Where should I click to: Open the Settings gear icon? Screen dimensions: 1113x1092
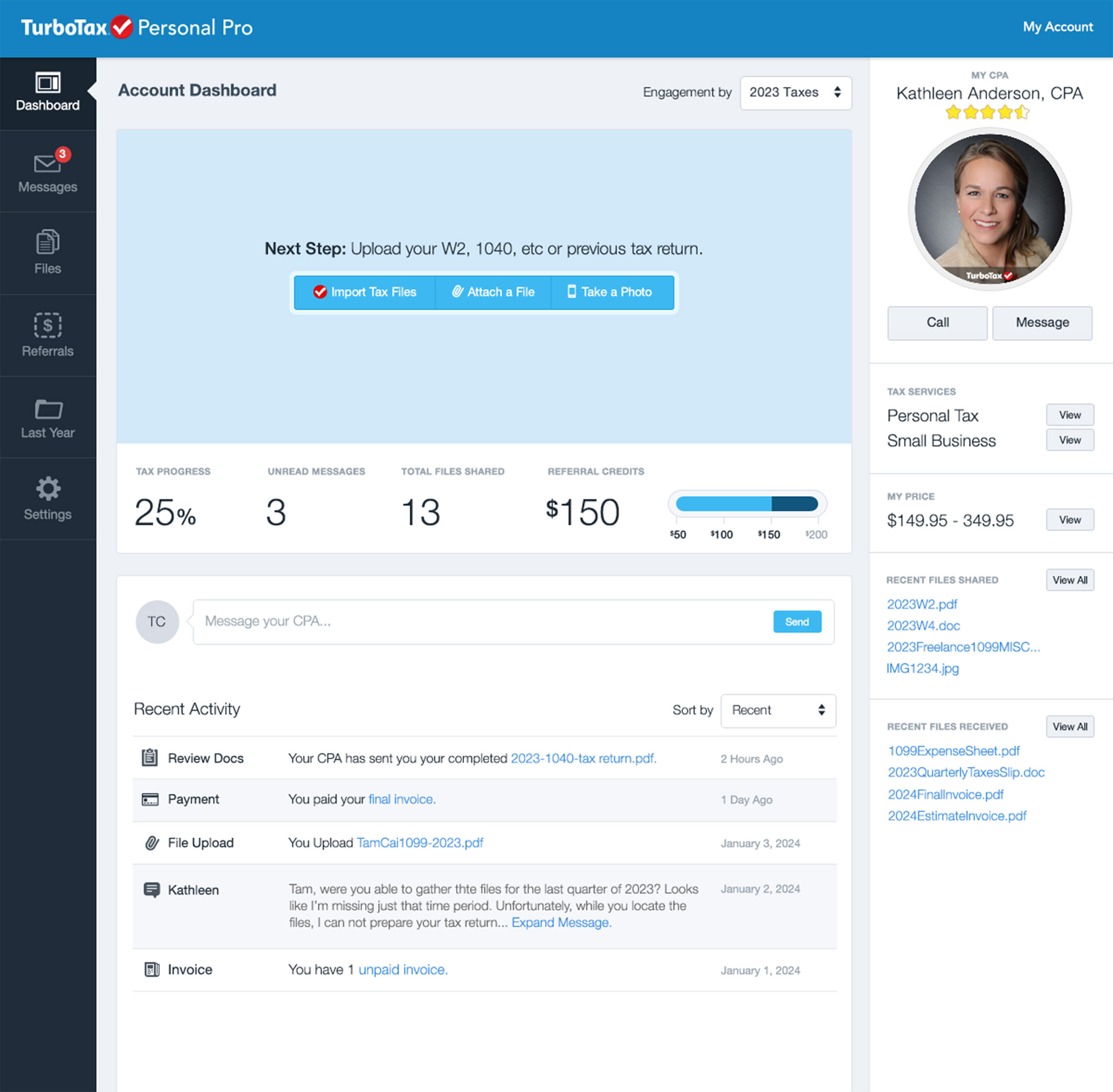click(48, 489)
